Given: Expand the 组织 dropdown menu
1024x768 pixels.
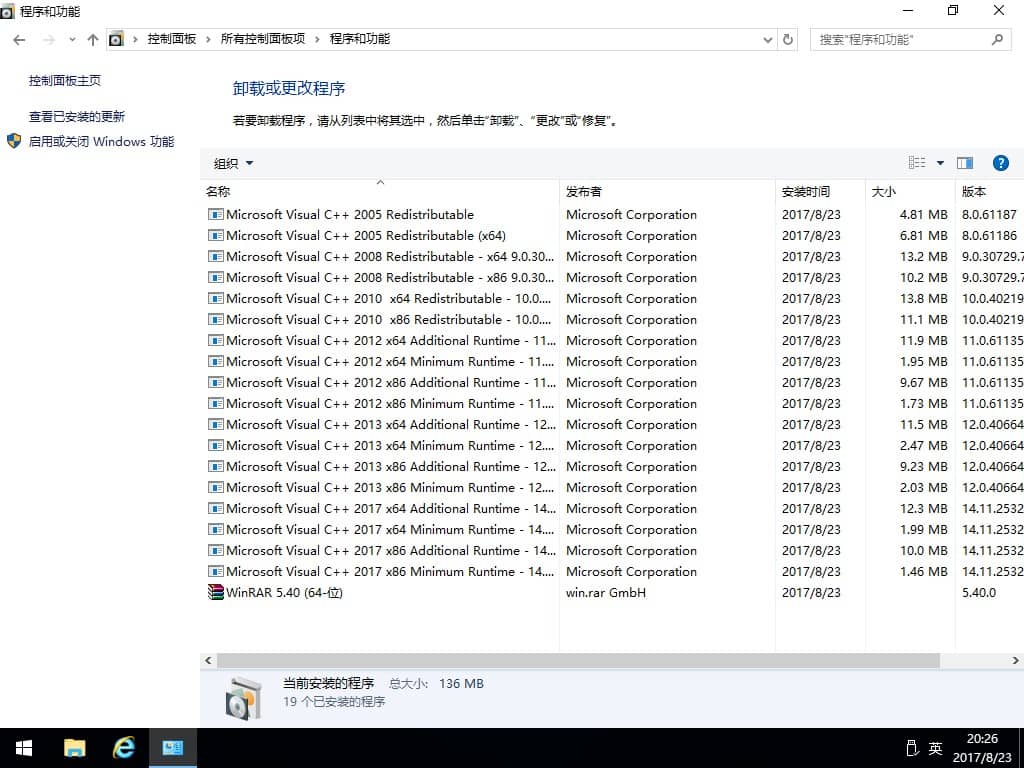Looking at the screenshot, I should [x=233, y=163].
